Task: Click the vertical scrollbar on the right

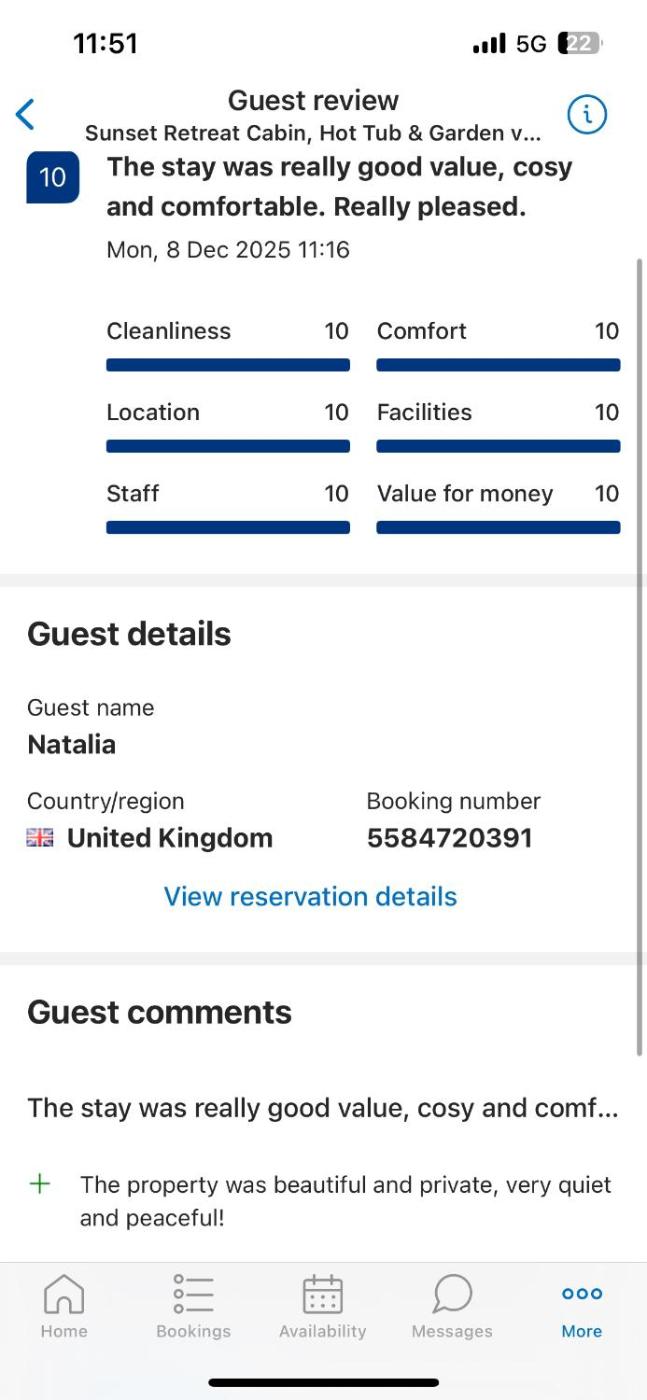Action: click(640, 655)
